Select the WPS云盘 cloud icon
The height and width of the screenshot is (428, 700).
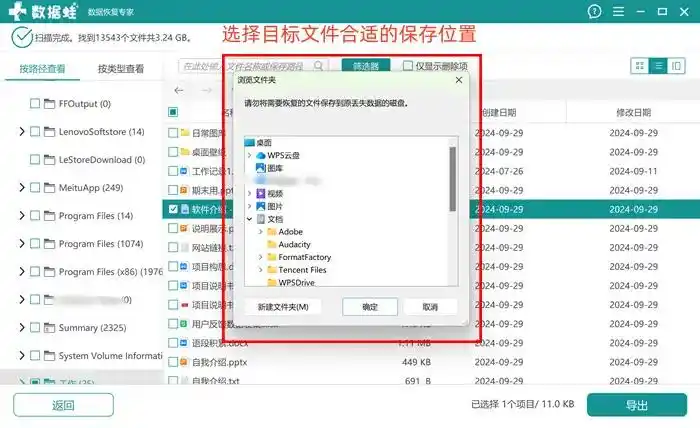261,155
